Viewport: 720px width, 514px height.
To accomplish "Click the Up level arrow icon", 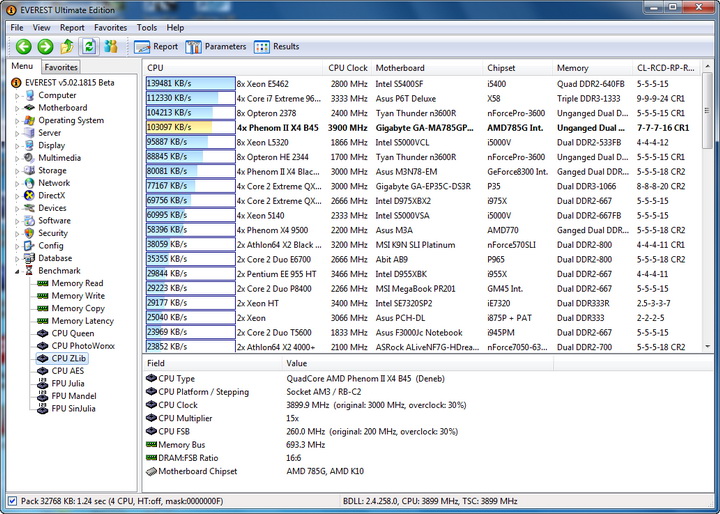I will 67,46.
